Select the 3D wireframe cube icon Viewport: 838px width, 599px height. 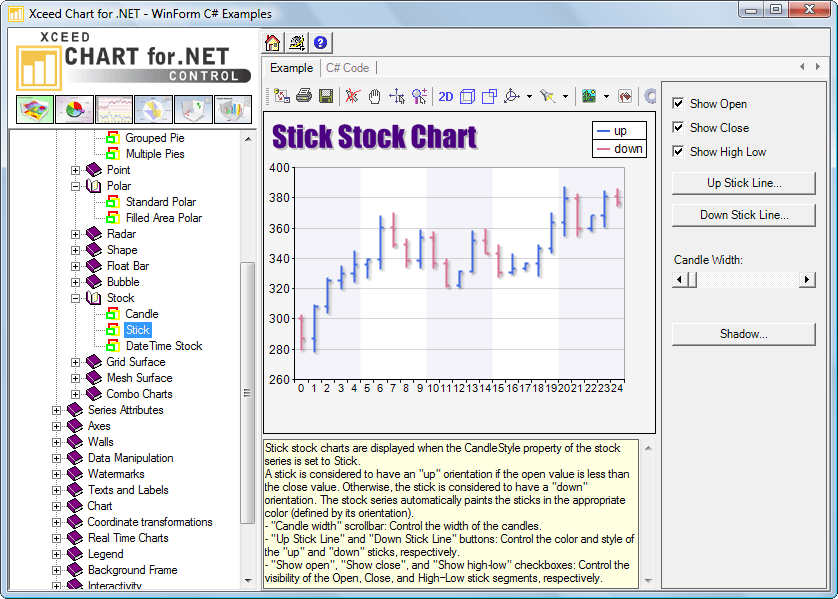tap(468, 96)
